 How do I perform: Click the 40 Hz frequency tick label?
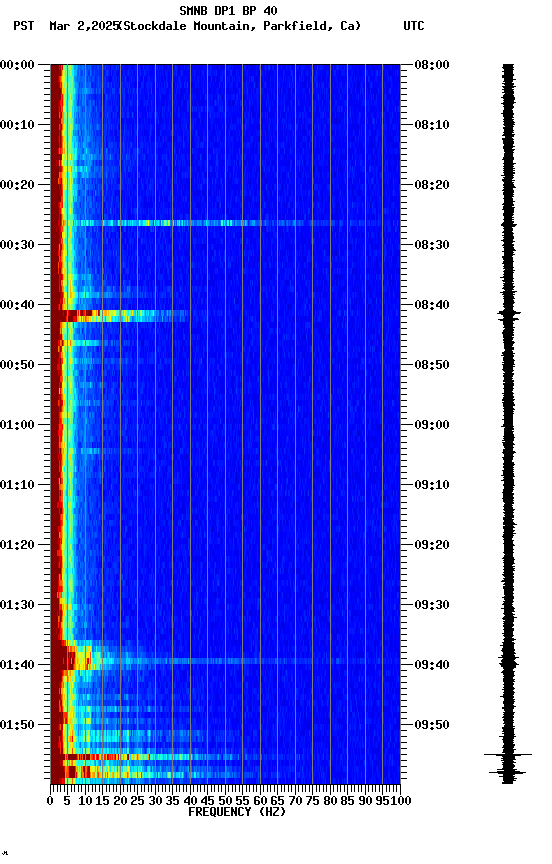(190, 801)
